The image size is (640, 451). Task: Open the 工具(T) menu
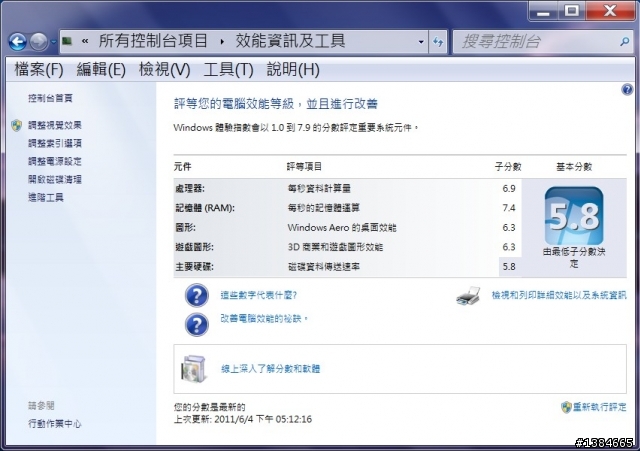[x=228, y=69]
